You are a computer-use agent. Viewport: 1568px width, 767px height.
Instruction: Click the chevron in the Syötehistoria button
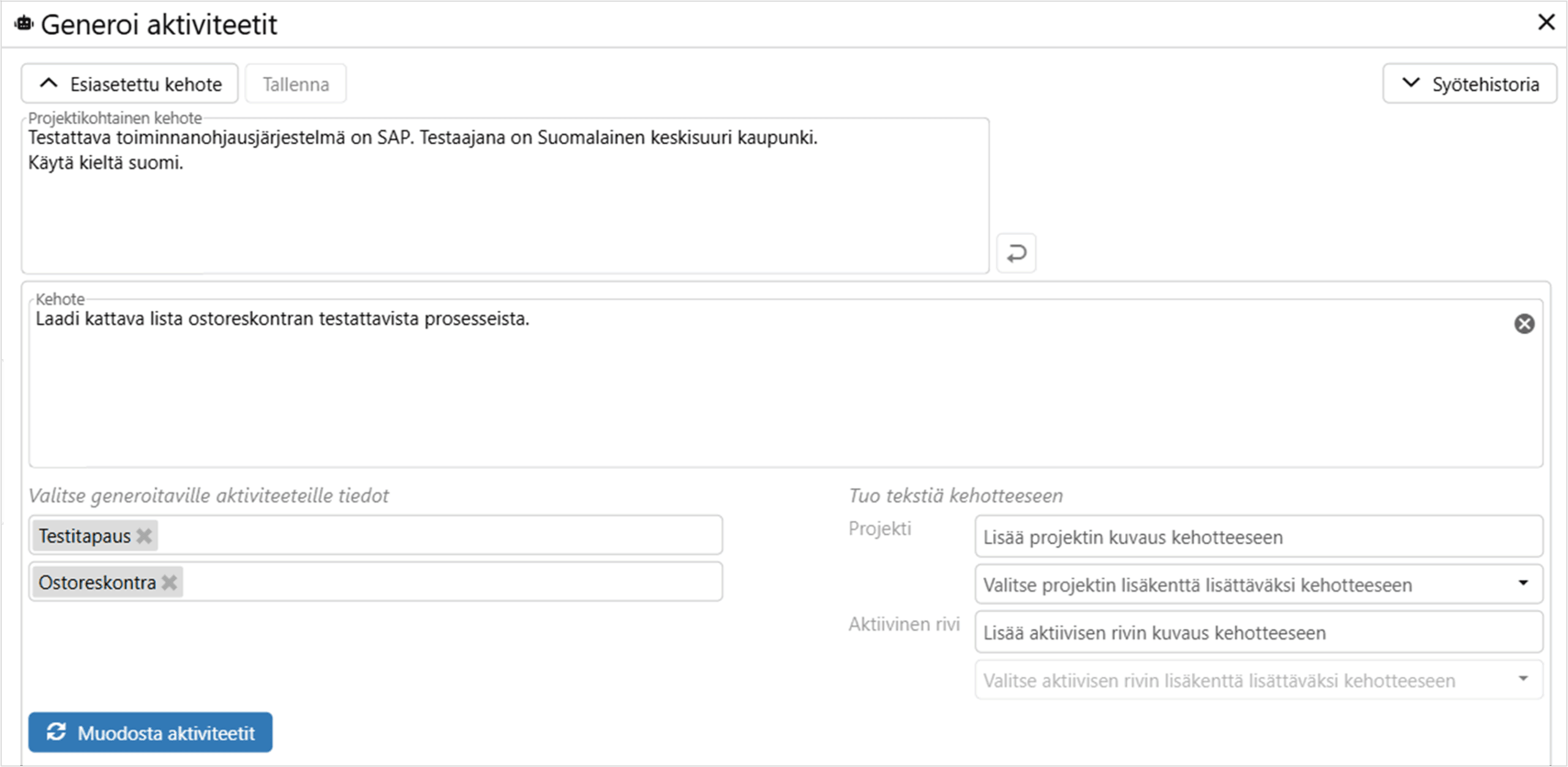pyautogui.click(x=1411, y=83)
